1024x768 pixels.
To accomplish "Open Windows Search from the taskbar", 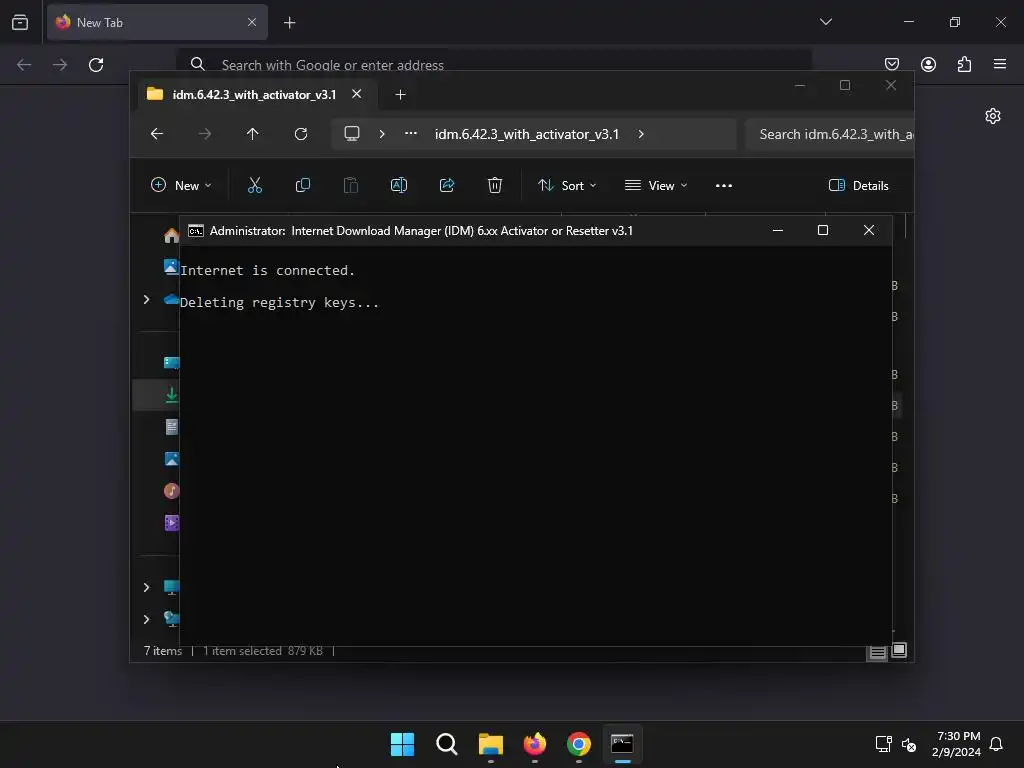I will tap(447, 744).
